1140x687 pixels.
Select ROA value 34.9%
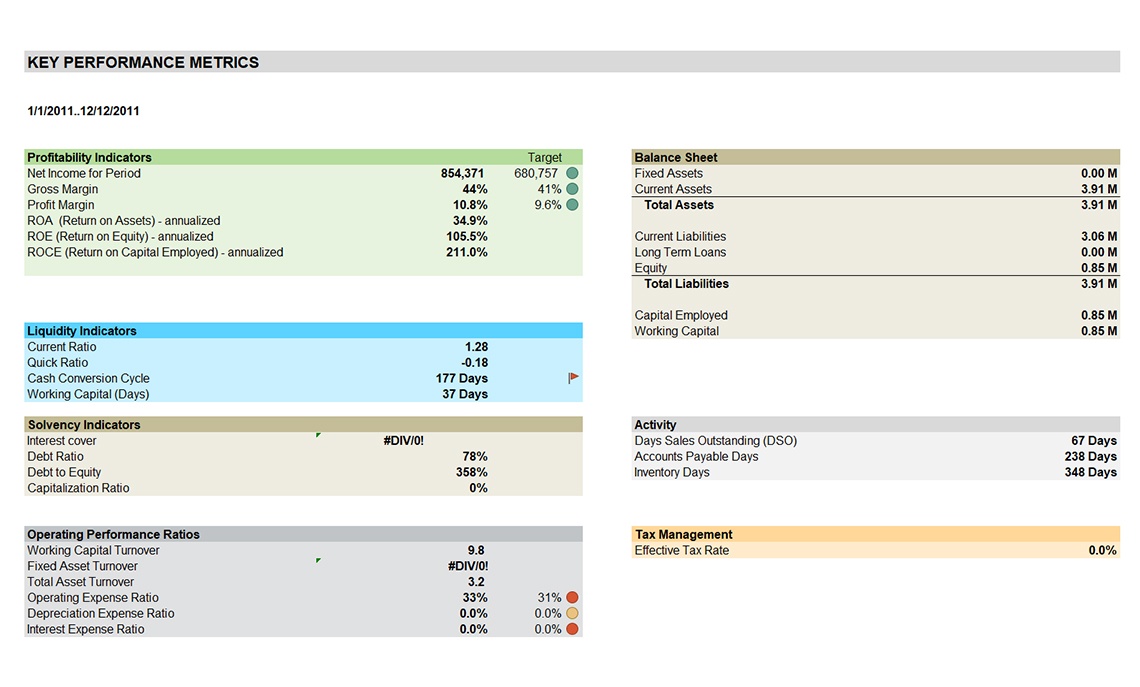470,221
